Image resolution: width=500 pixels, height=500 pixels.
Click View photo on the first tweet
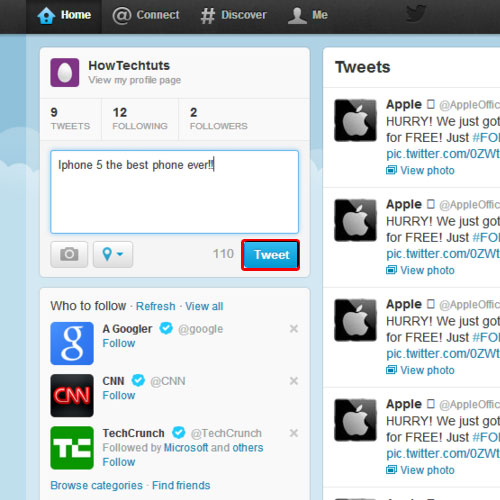coord(420,170)
